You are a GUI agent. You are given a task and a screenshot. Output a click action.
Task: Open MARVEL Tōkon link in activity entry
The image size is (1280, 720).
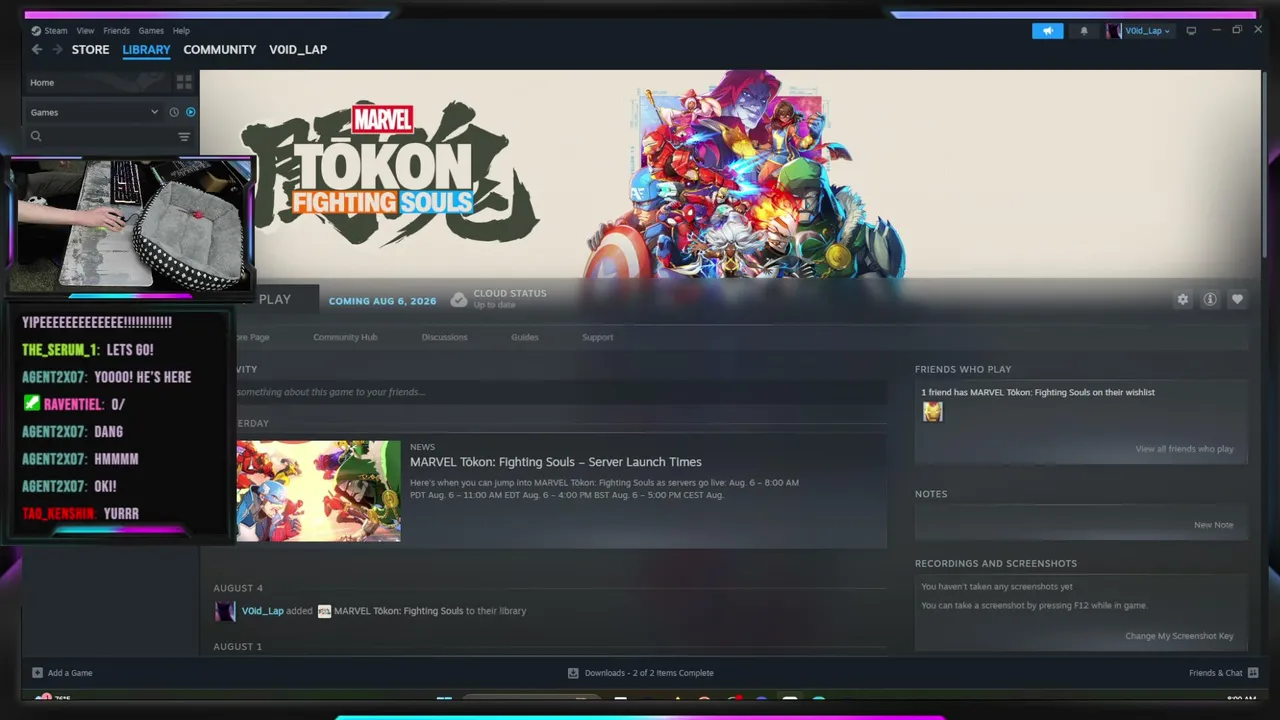click(x=399, y=611)
